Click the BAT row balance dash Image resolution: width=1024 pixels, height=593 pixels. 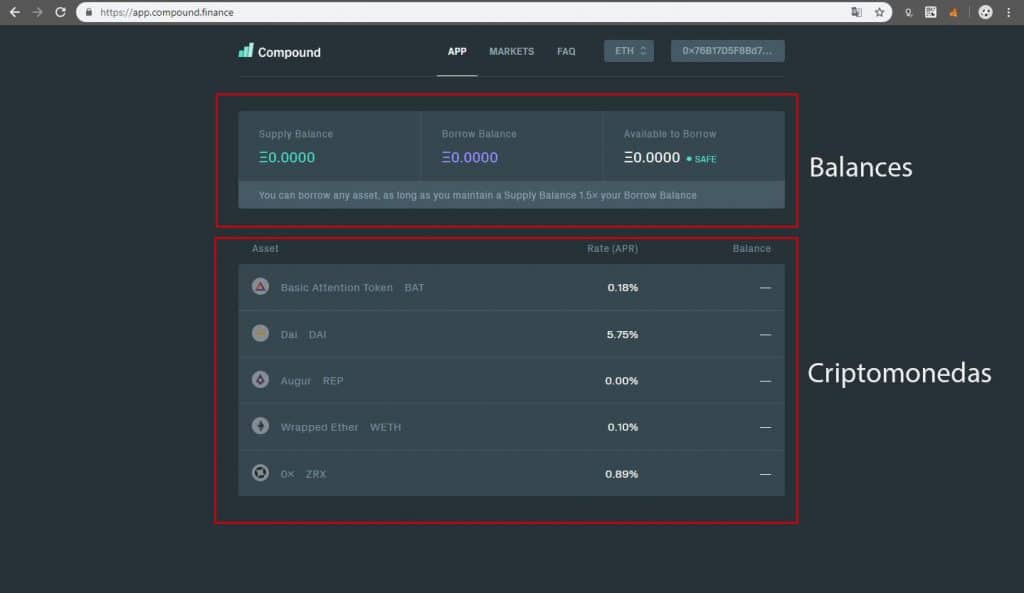pyautogui.click(x=765, y=287)
